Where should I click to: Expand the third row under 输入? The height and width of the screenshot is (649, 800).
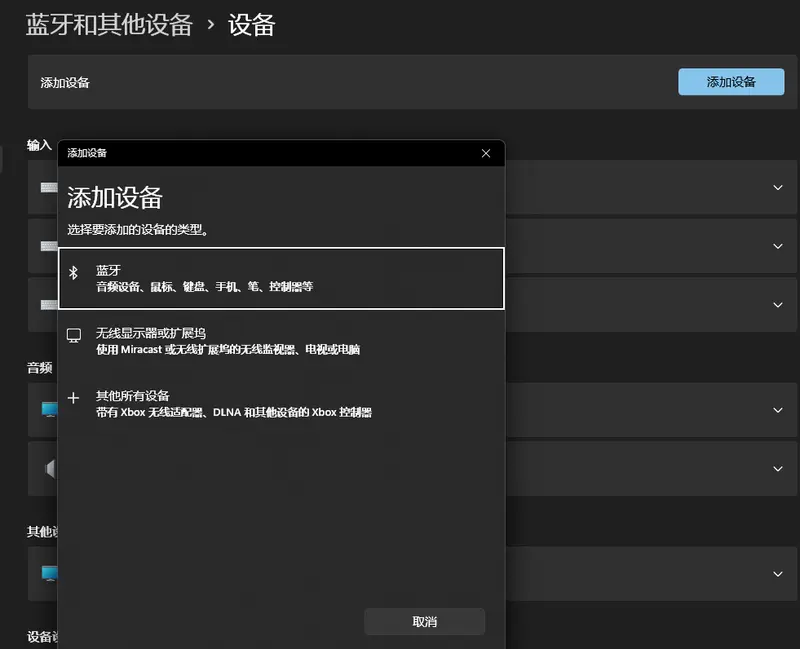tap(778, 305)
